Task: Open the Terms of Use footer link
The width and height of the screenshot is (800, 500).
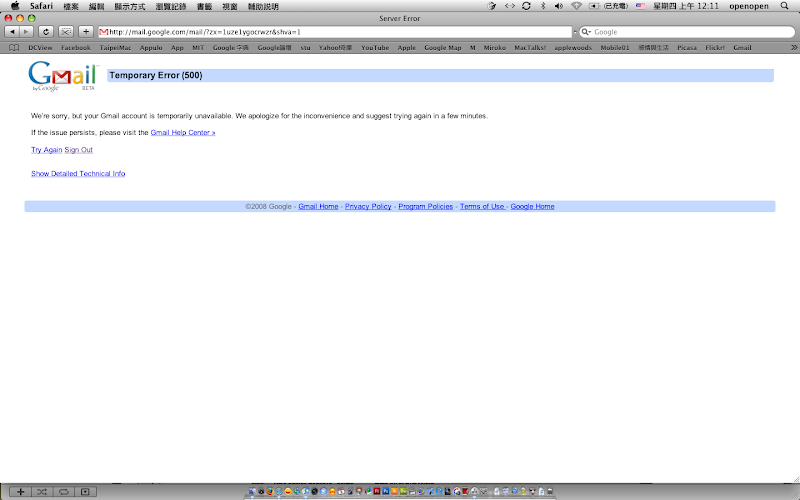Action: coord(482,206)
